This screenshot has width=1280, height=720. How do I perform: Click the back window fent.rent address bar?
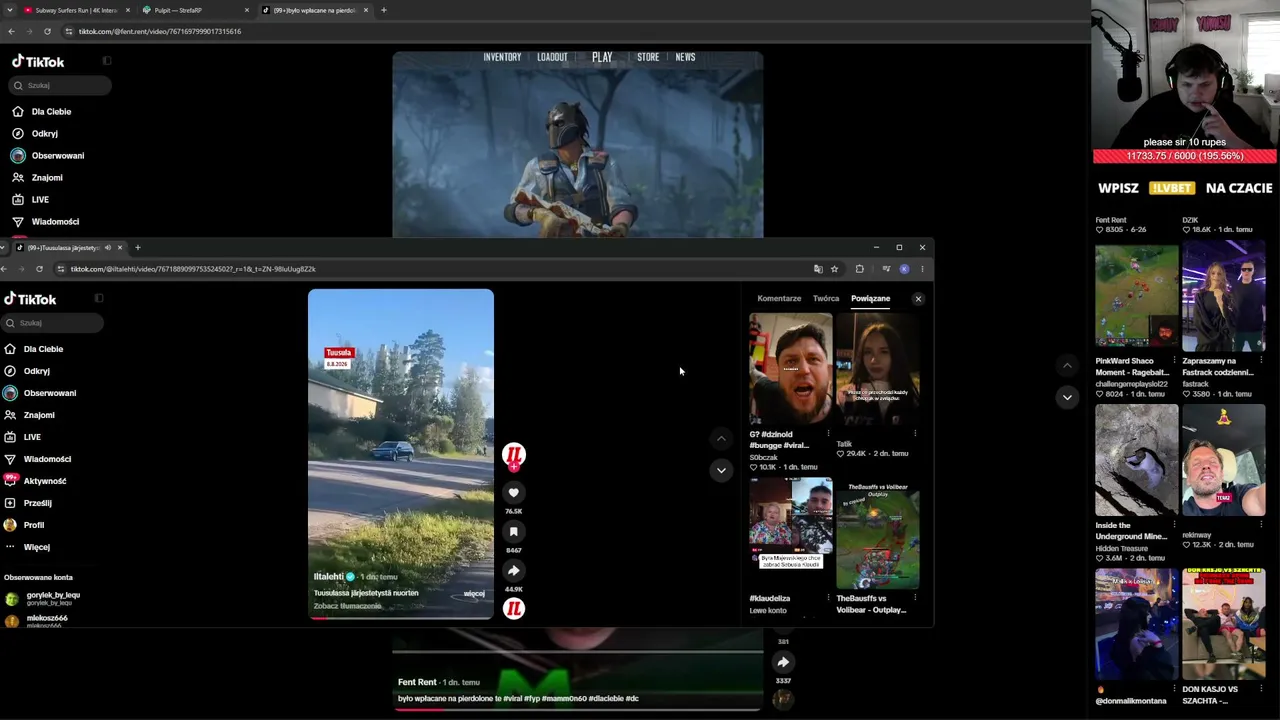[x=159, y=31]
